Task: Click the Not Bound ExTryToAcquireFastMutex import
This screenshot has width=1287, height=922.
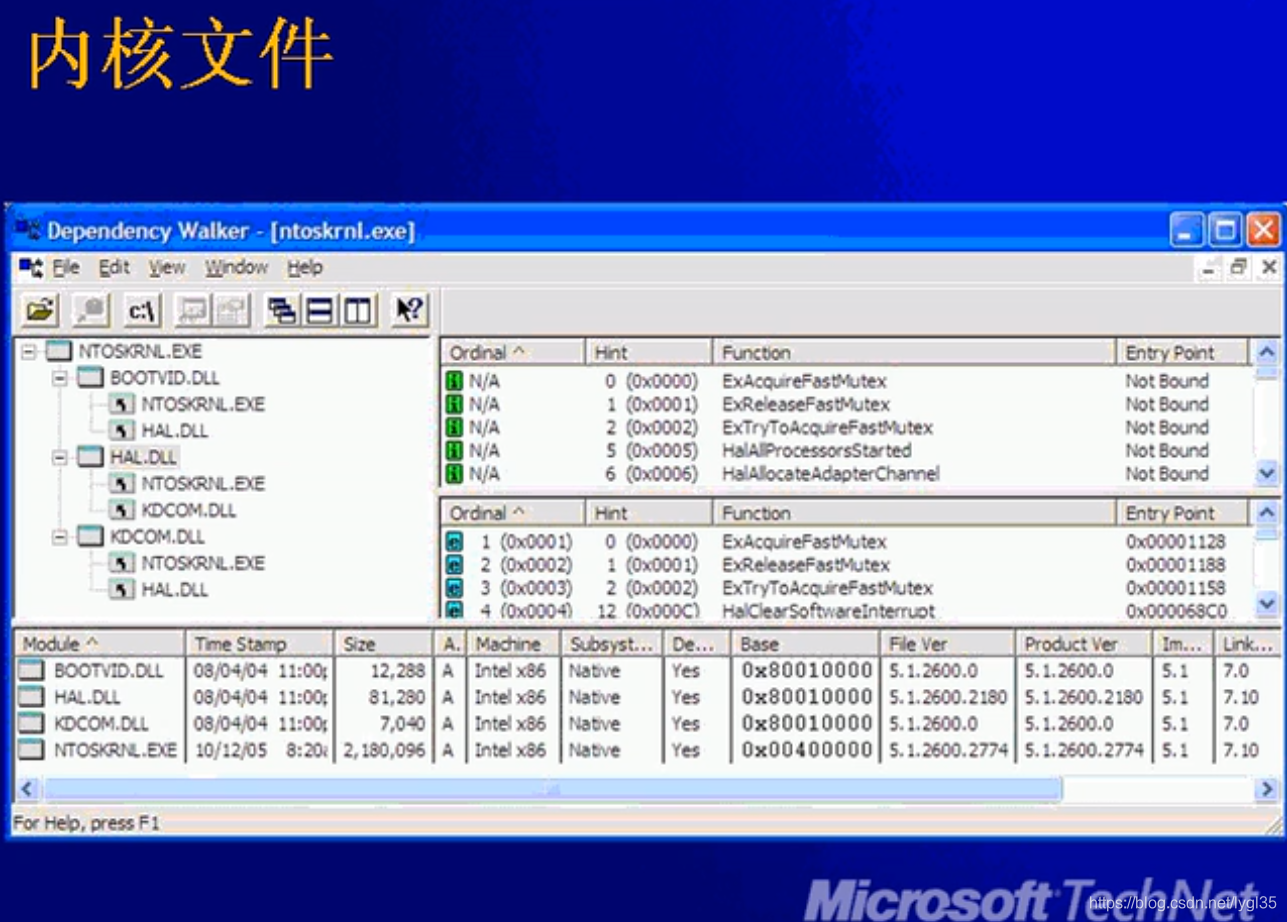Action: coord(827,428)
